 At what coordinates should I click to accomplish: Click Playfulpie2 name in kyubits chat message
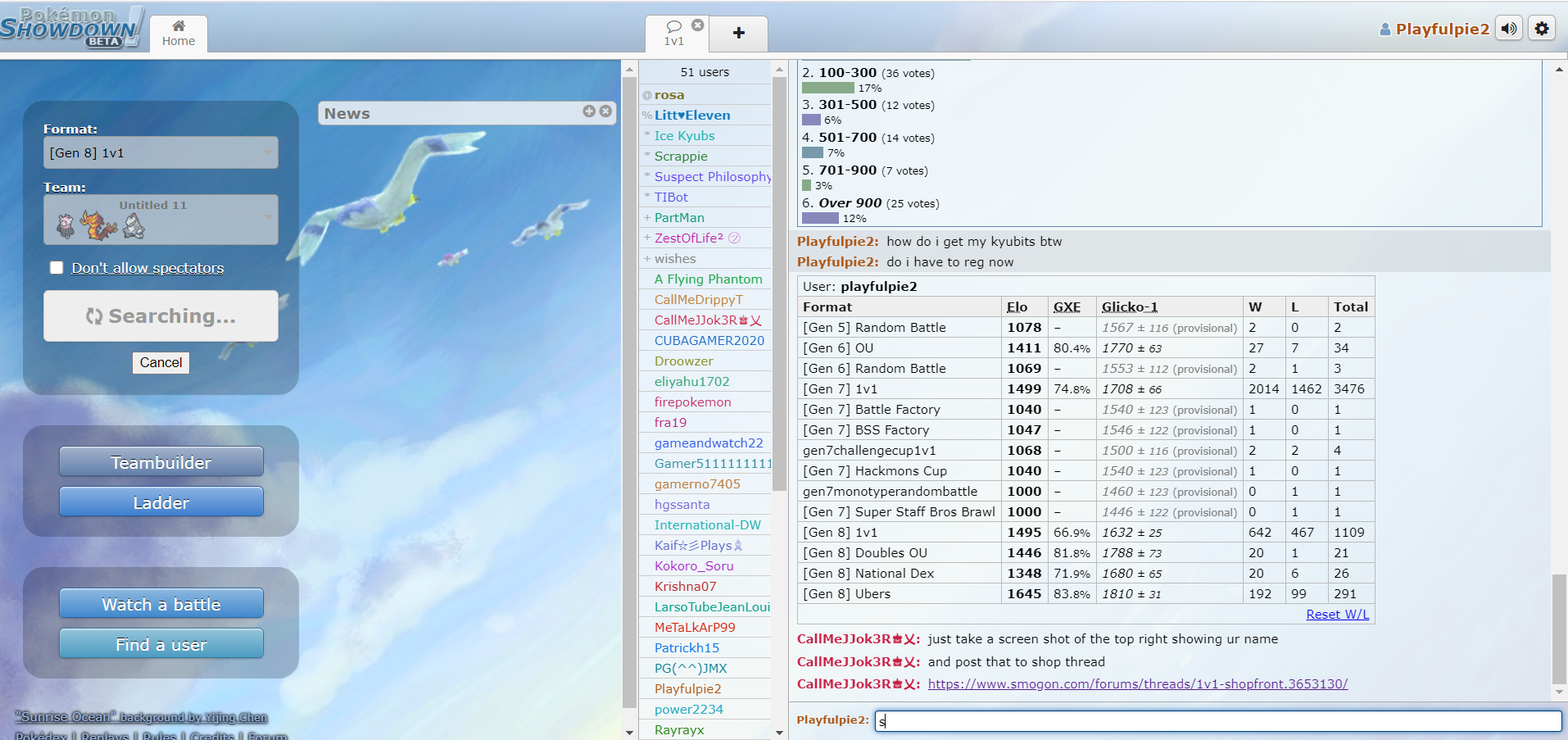click(837, 242)
